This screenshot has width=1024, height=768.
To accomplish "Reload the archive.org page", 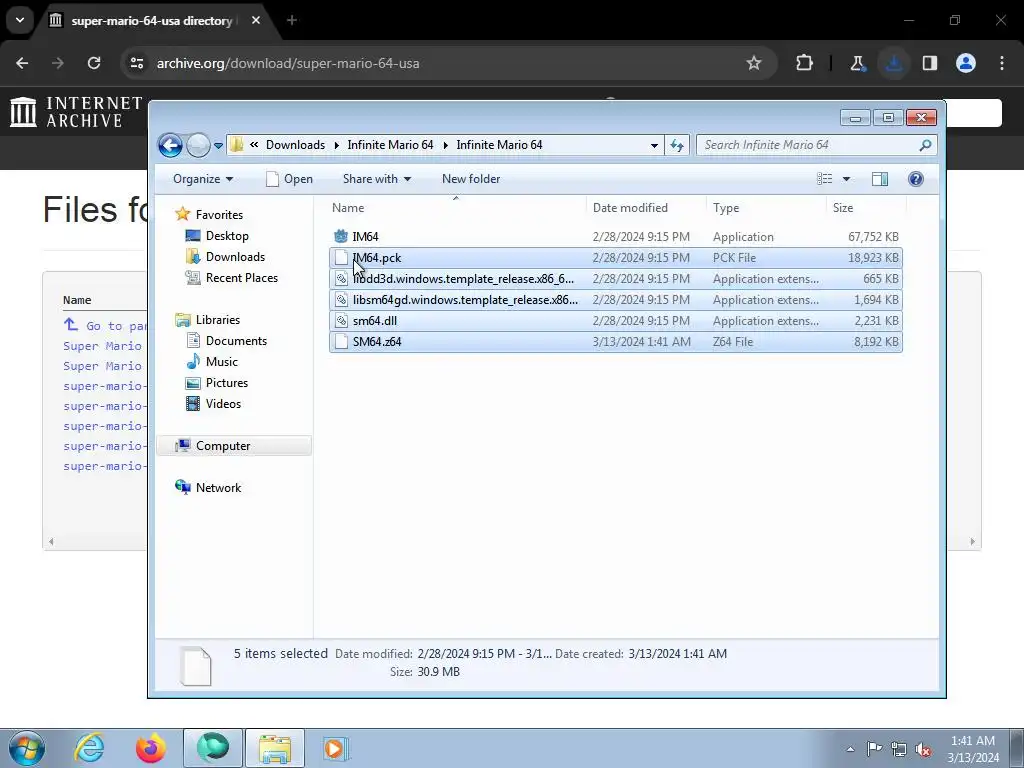I will 94,63.
